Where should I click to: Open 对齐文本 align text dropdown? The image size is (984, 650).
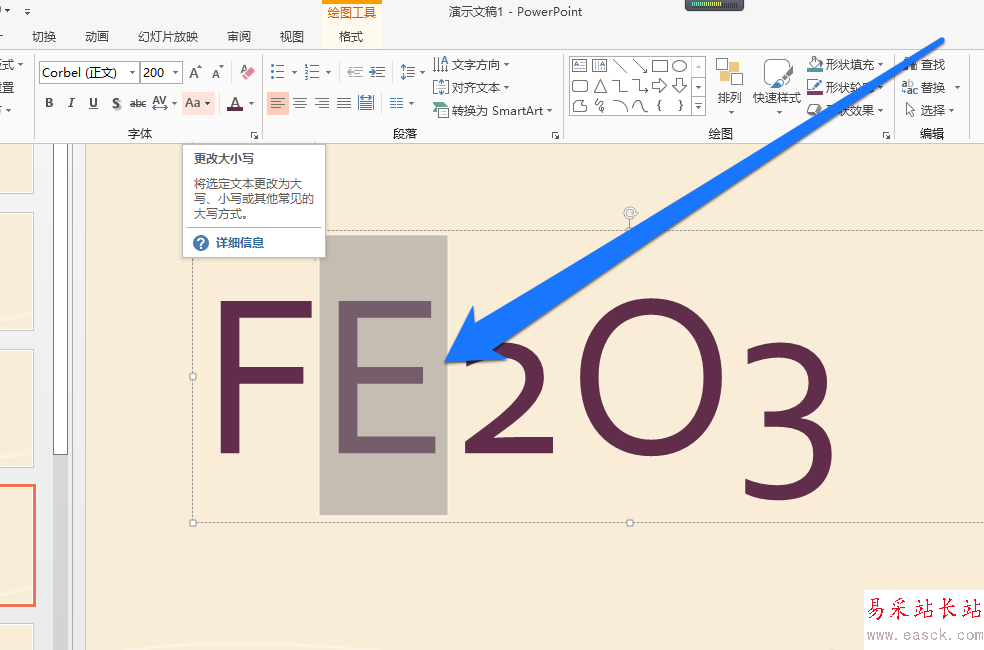[x=471, y=88]
